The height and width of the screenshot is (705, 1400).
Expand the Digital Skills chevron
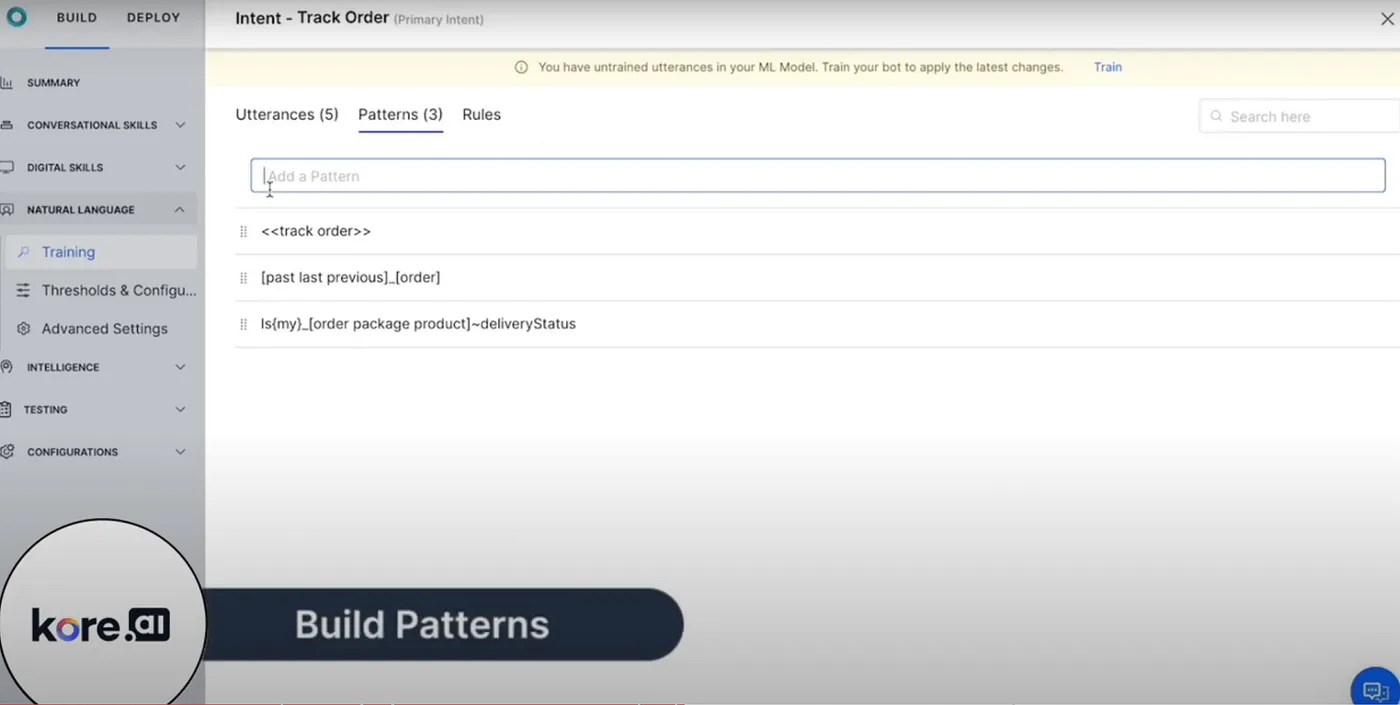(x=180, y=167)
